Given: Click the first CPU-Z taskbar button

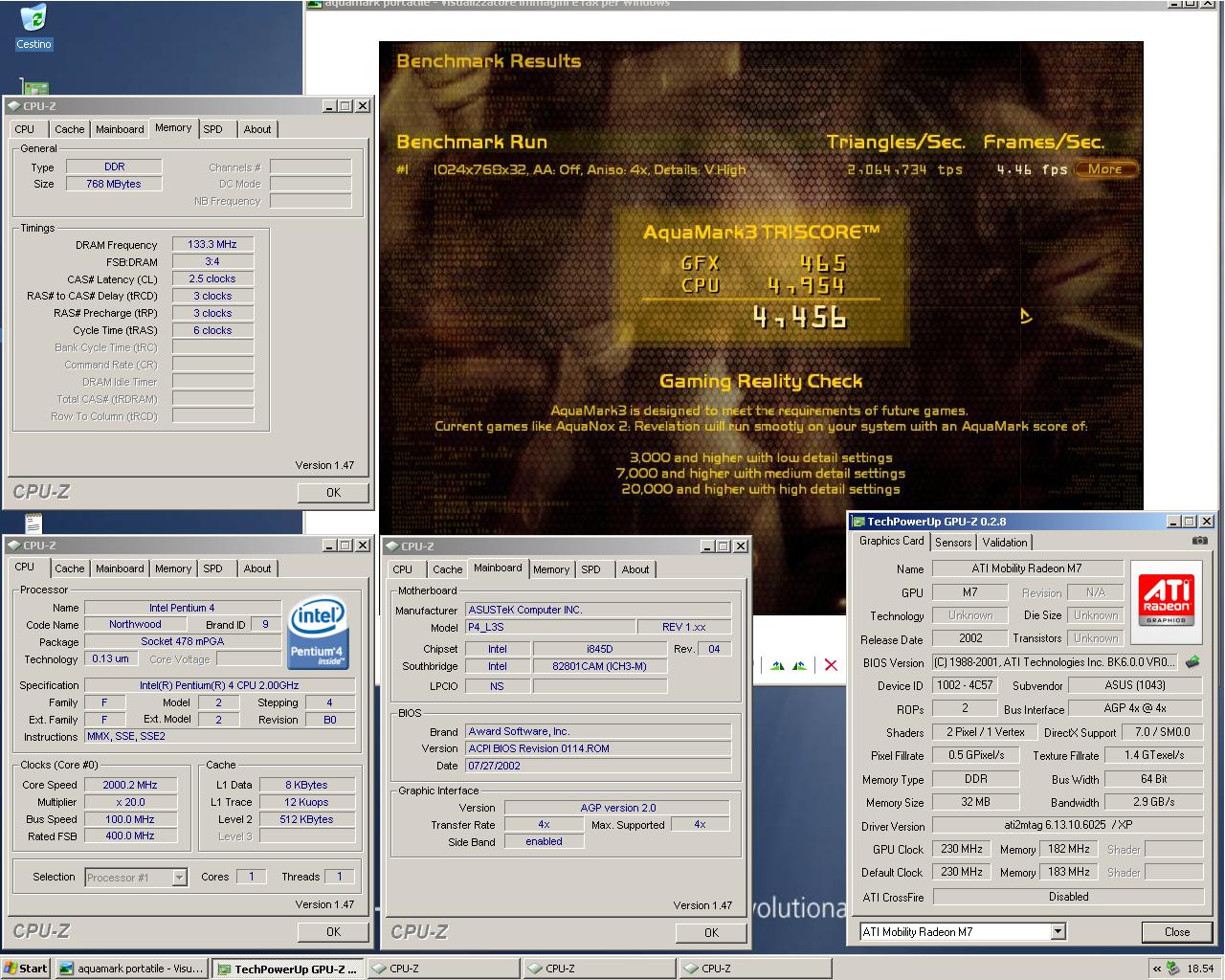Looking at the screenshot, I should (x=444, y=969).
